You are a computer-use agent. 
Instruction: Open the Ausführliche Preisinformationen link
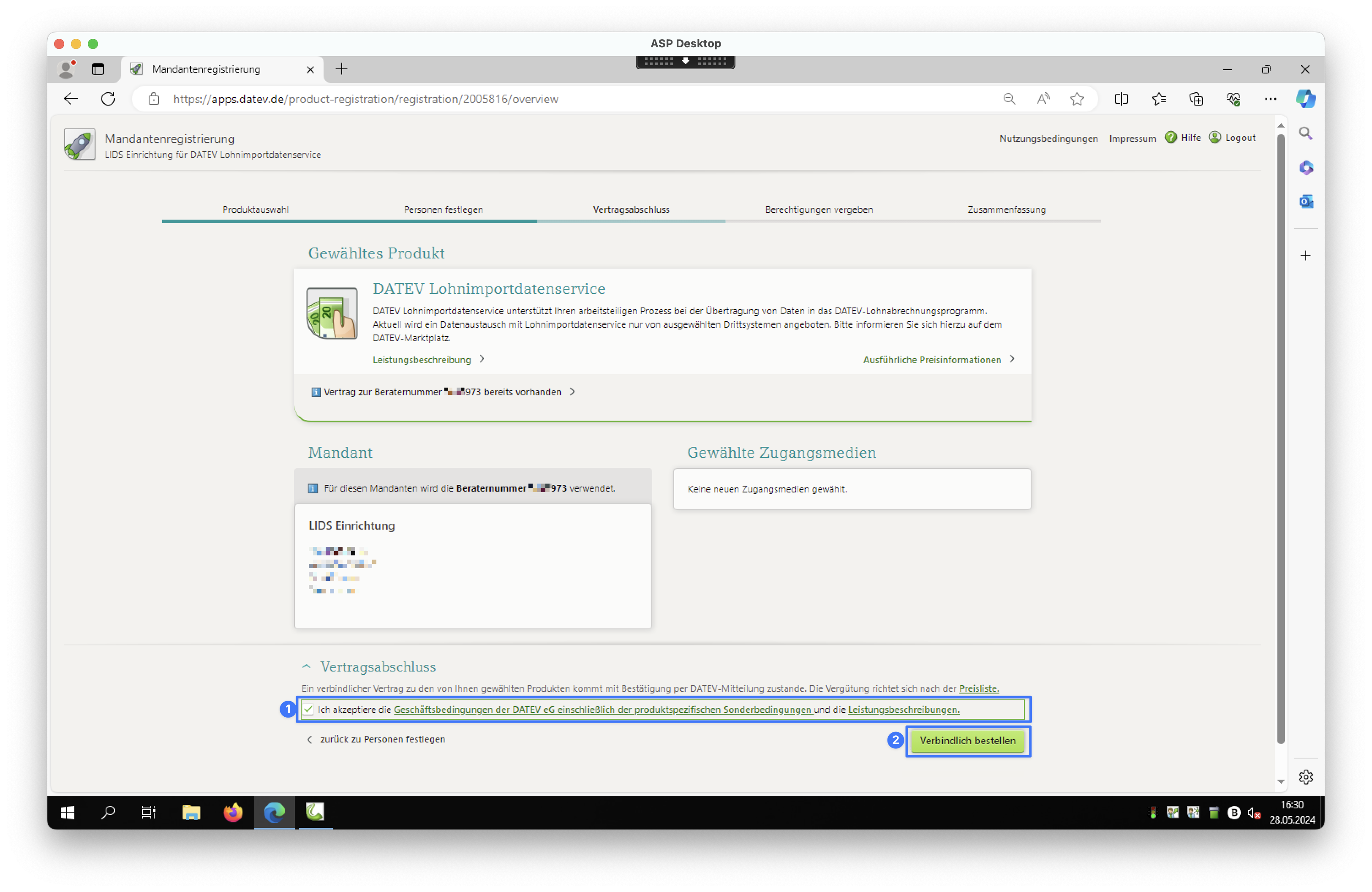pyautogui.click(x=932, y=359)
